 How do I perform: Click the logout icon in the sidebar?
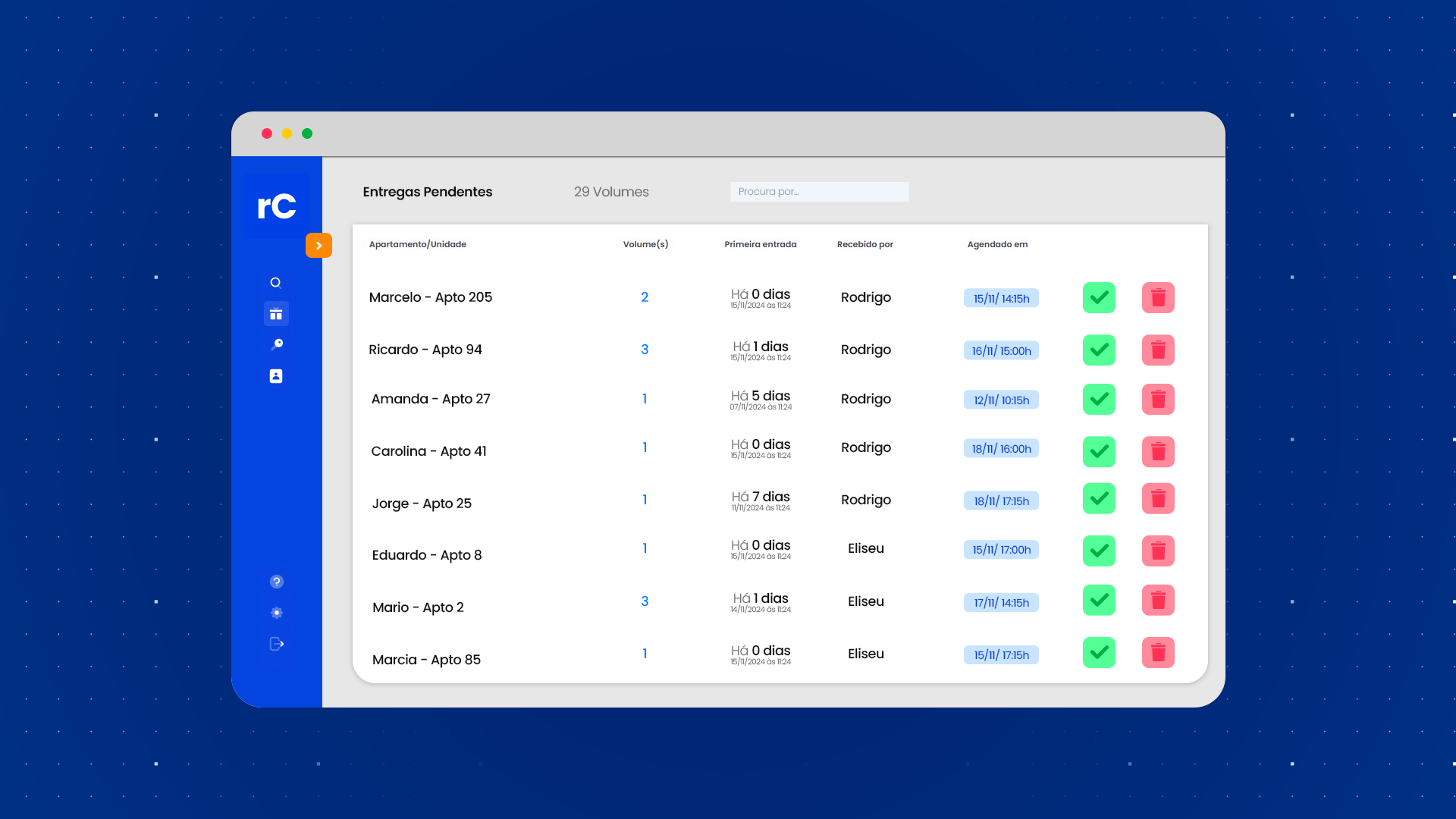[x=277, y=644]
